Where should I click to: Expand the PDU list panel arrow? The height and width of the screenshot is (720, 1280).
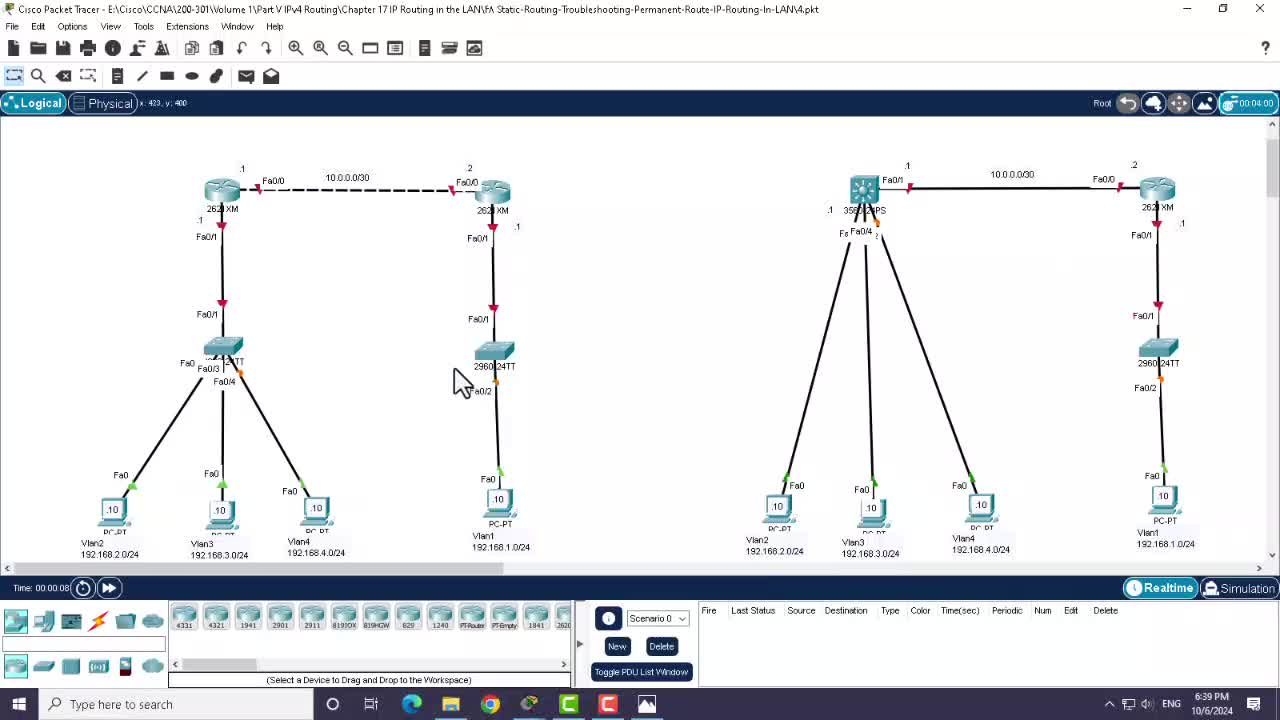tap(579, 645)
